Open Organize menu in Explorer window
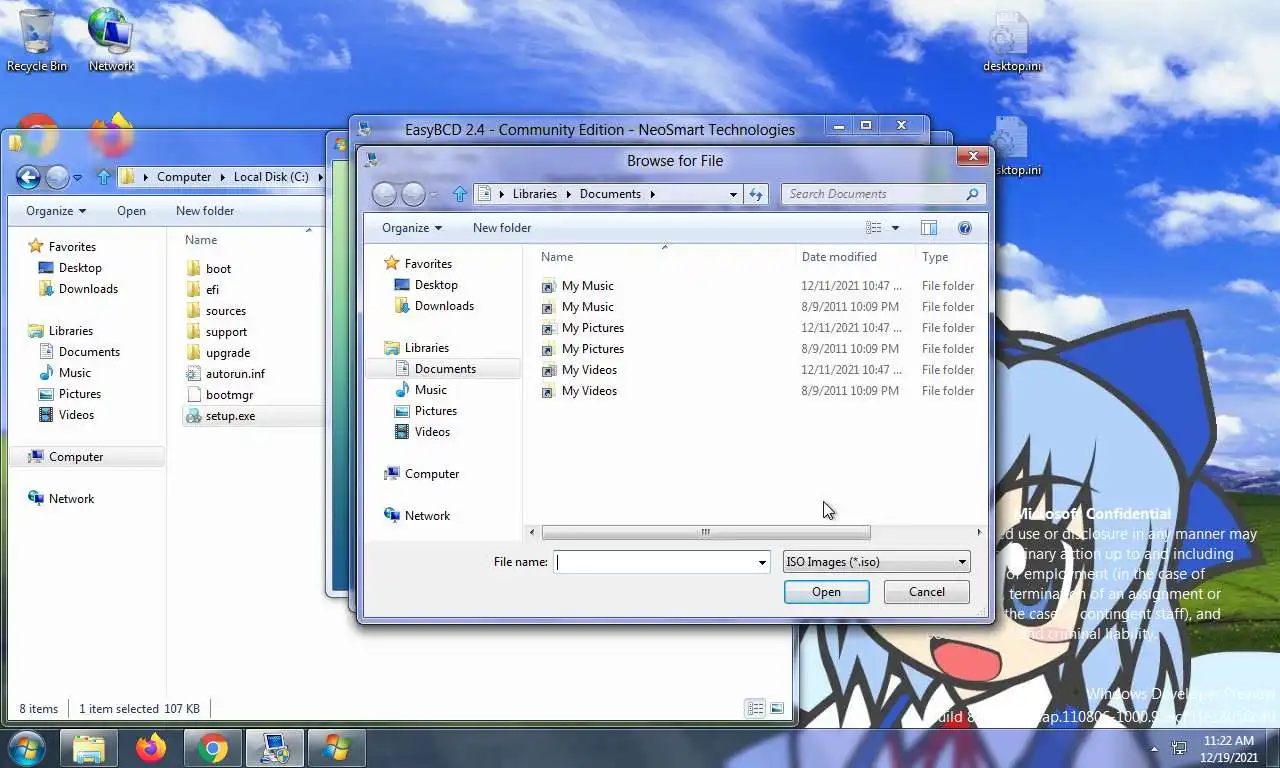This screenshot has width=1280, height=768. 56,211
